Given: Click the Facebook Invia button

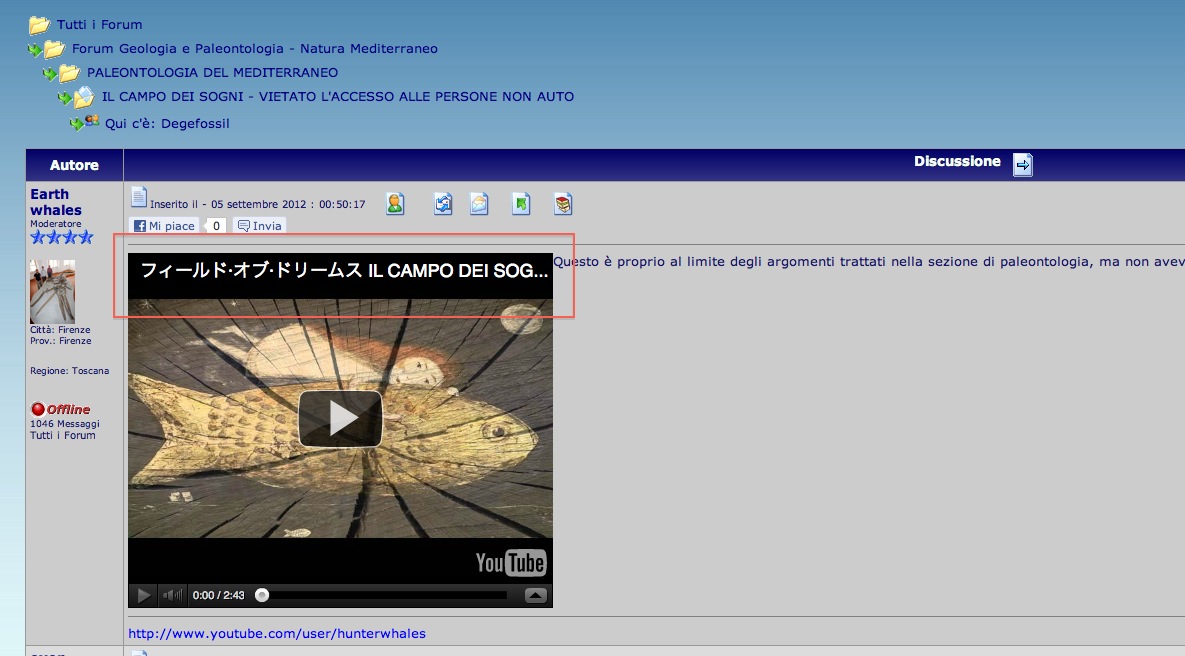Looking at the screenshot, I should click(259, 225).
